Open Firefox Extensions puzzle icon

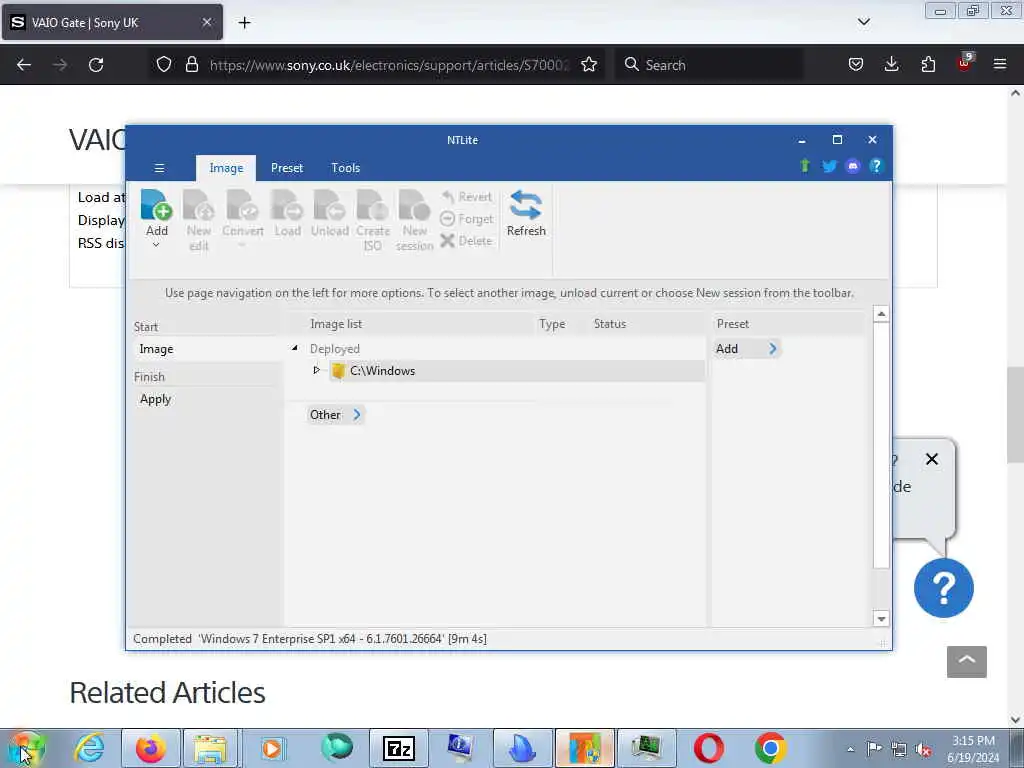coord(928,65)
